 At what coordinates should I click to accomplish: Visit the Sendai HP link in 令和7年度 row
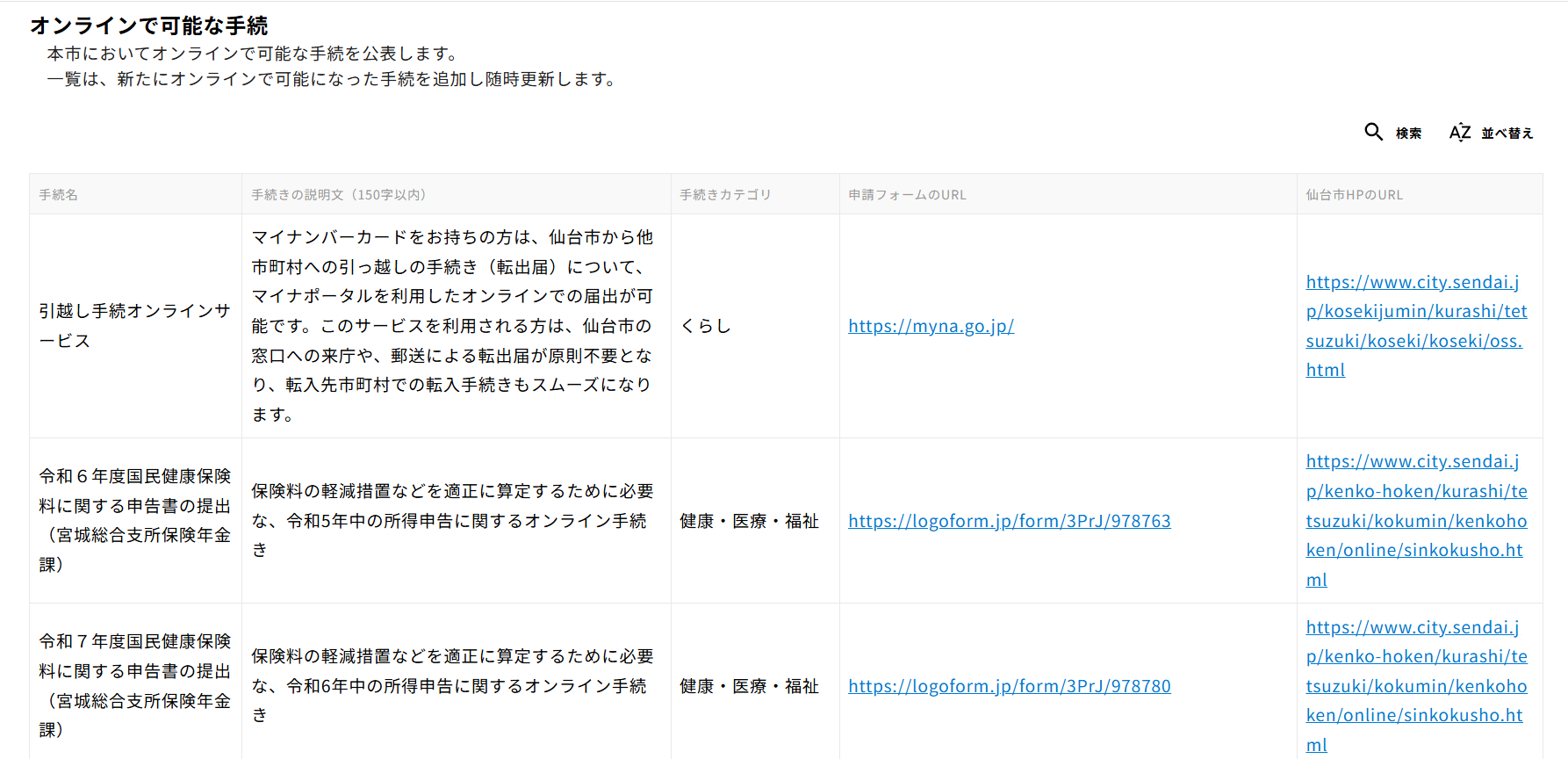[x=1415, y=686]
